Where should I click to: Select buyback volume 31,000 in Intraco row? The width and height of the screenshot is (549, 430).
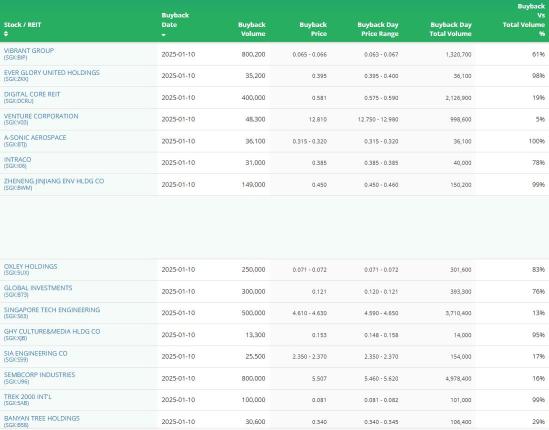point(255,163)
